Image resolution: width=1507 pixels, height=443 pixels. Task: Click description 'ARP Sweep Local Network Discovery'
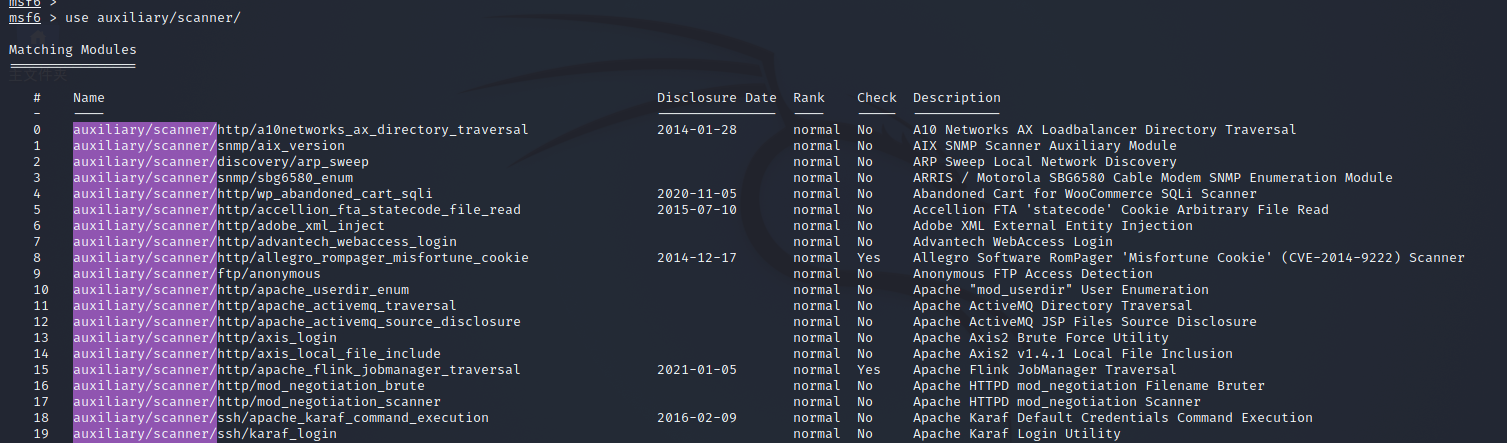1045,162
